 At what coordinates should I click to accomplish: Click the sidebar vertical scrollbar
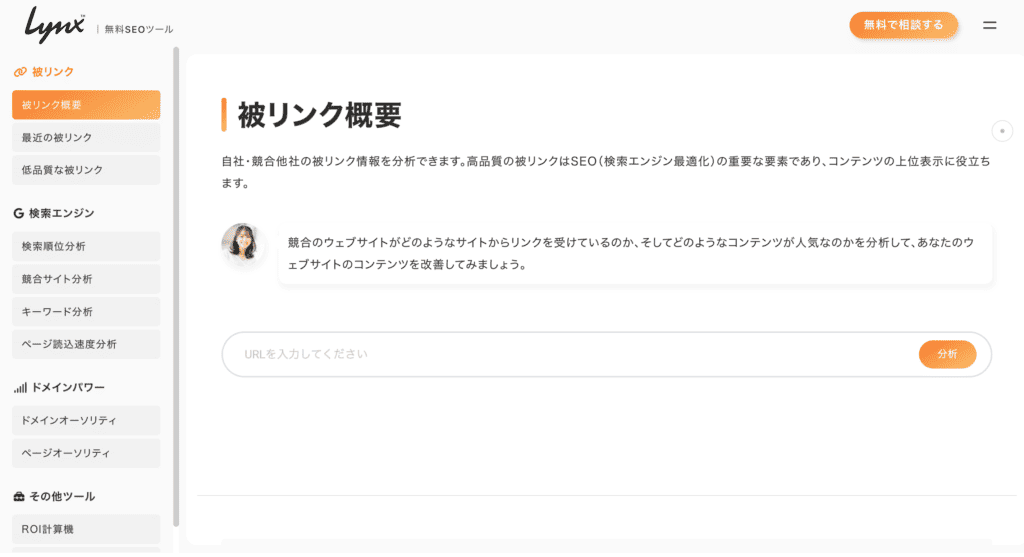pyautogui.click(x=176, y=286)
